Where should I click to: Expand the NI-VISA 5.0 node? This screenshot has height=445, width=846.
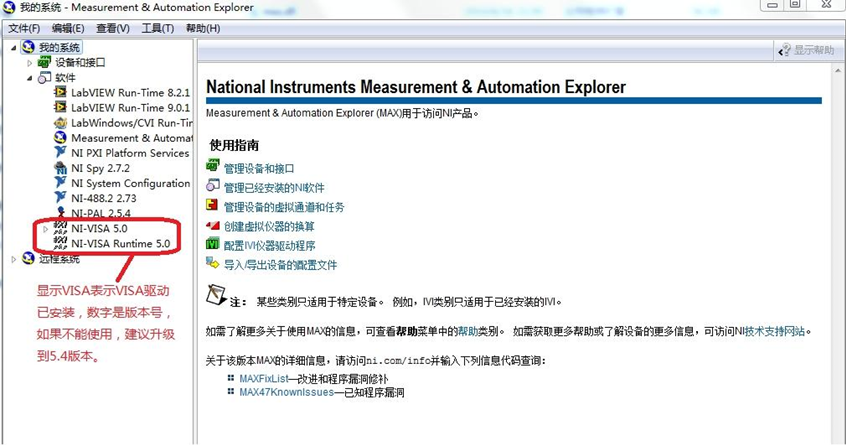[x=46, y=229]
